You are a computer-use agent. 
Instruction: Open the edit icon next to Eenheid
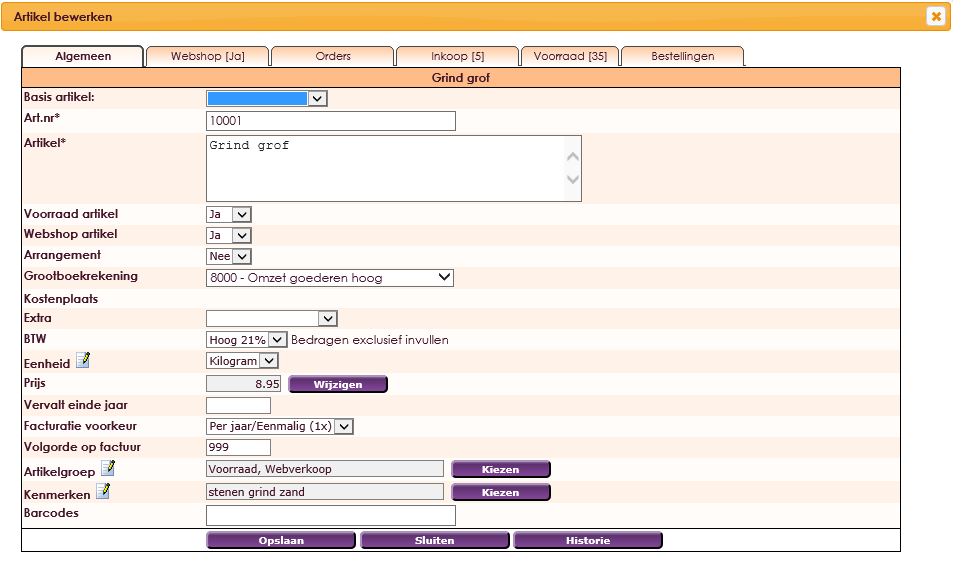pos(83,361)
